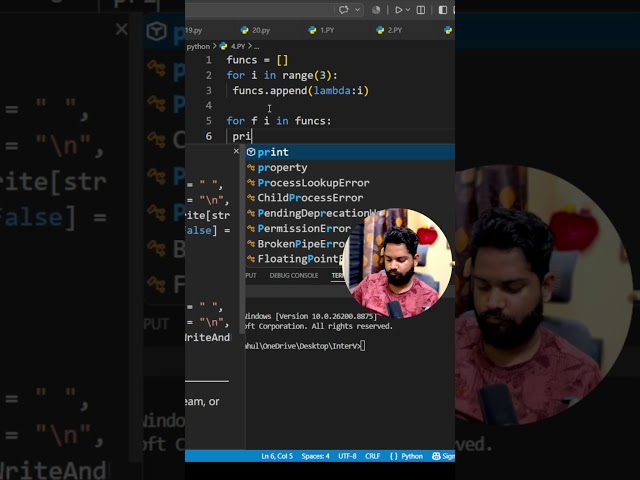Image resolution: width=640 pixels, height=480 pixels.
Task: Click the round grey icon left of Run
Action: coord(376,10)
